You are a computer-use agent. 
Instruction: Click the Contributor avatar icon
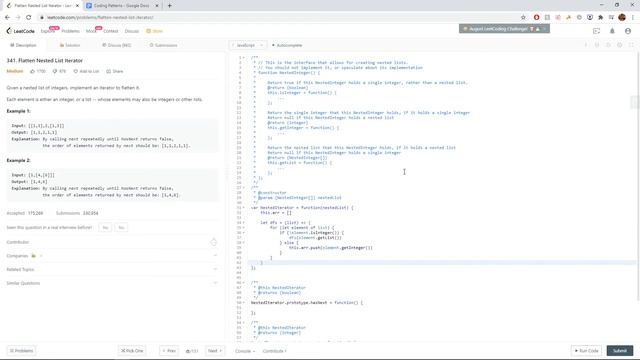(x=213, y=242)
